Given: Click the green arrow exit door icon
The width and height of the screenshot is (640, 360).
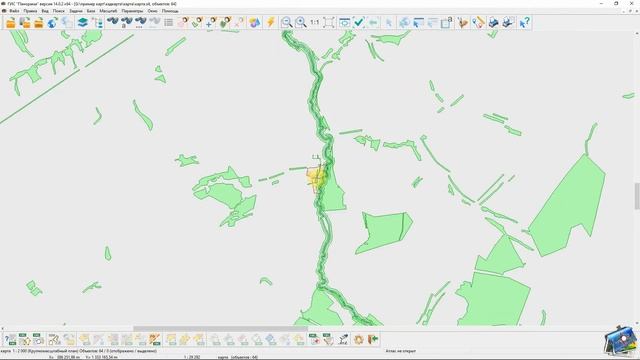Looking at the screenshot, I should click(373, 339).
